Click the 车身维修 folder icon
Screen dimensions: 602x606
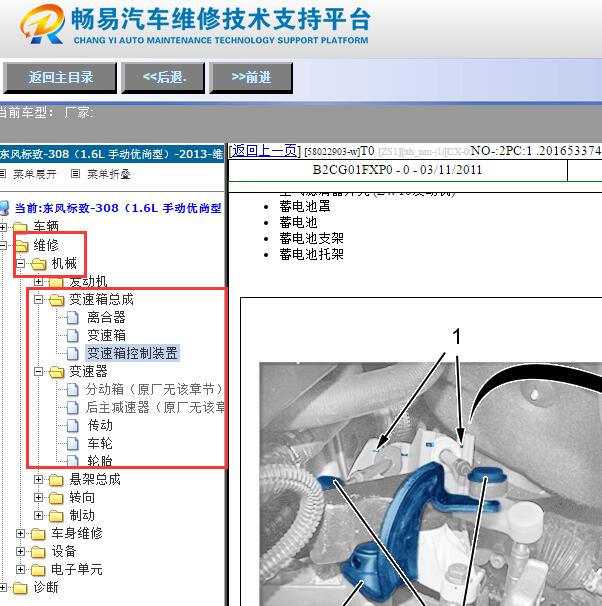(39, 534)
